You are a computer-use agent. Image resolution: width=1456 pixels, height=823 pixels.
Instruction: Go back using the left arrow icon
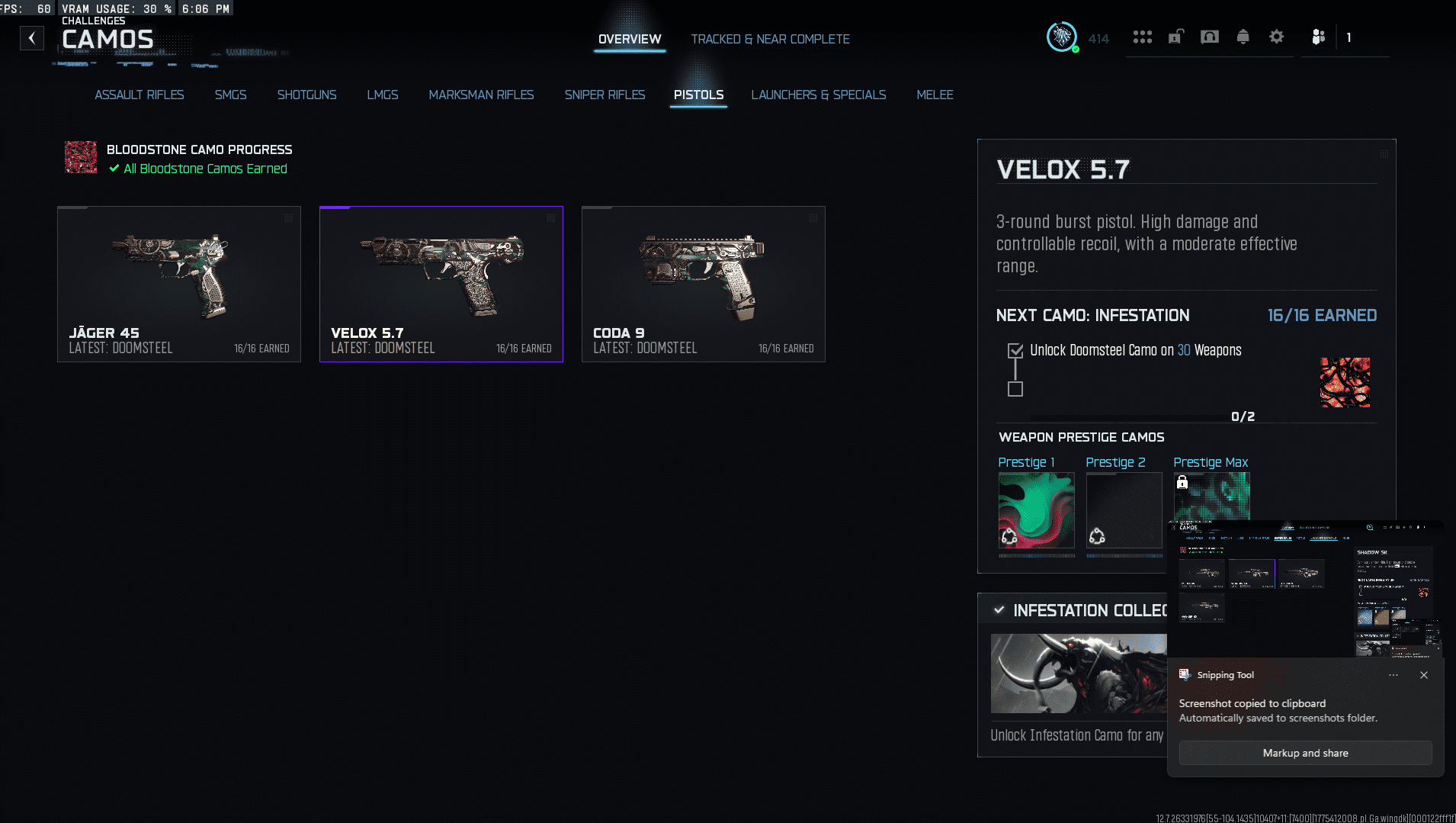coord(32,38)
